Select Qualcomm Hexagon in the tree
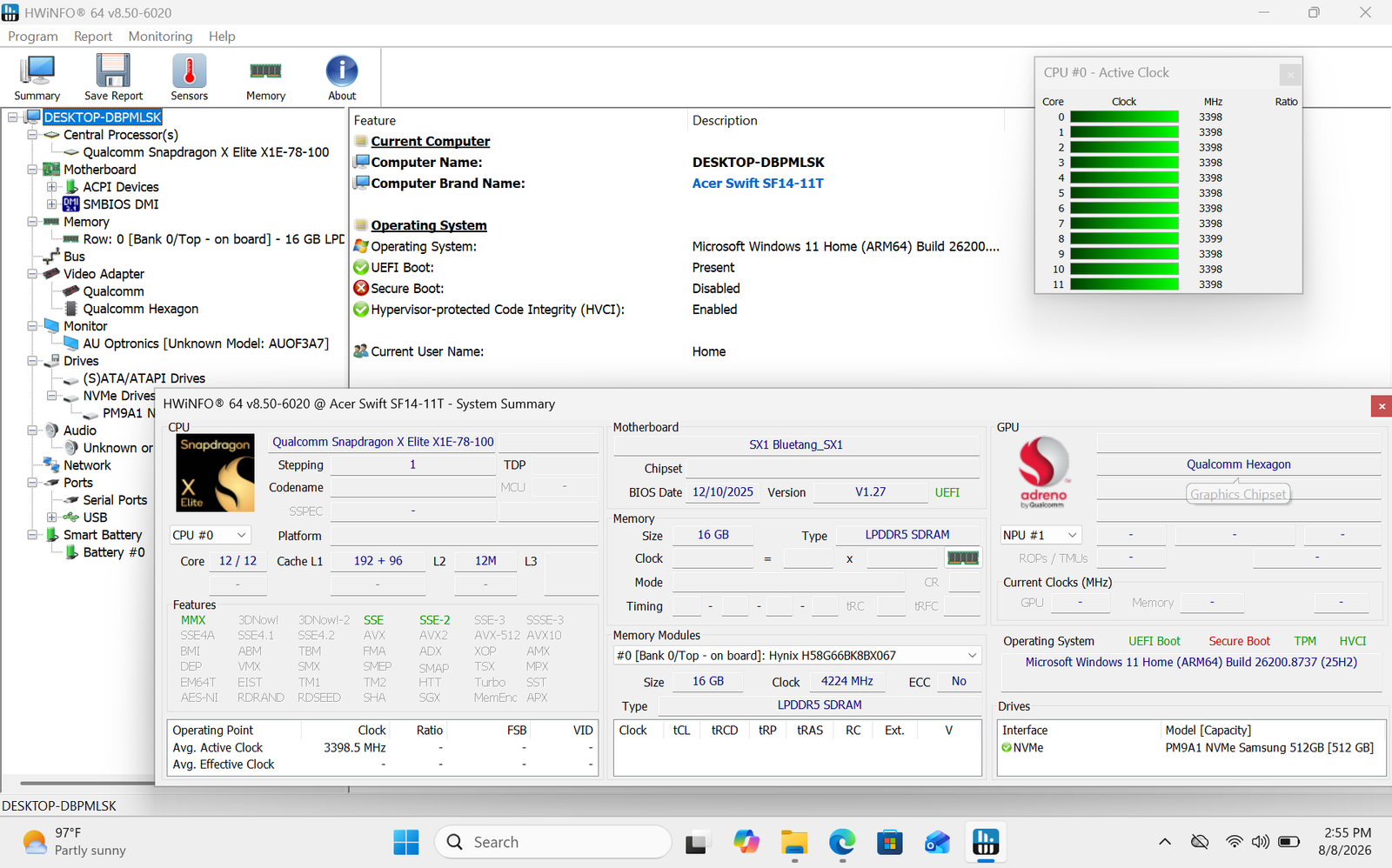 141,309
